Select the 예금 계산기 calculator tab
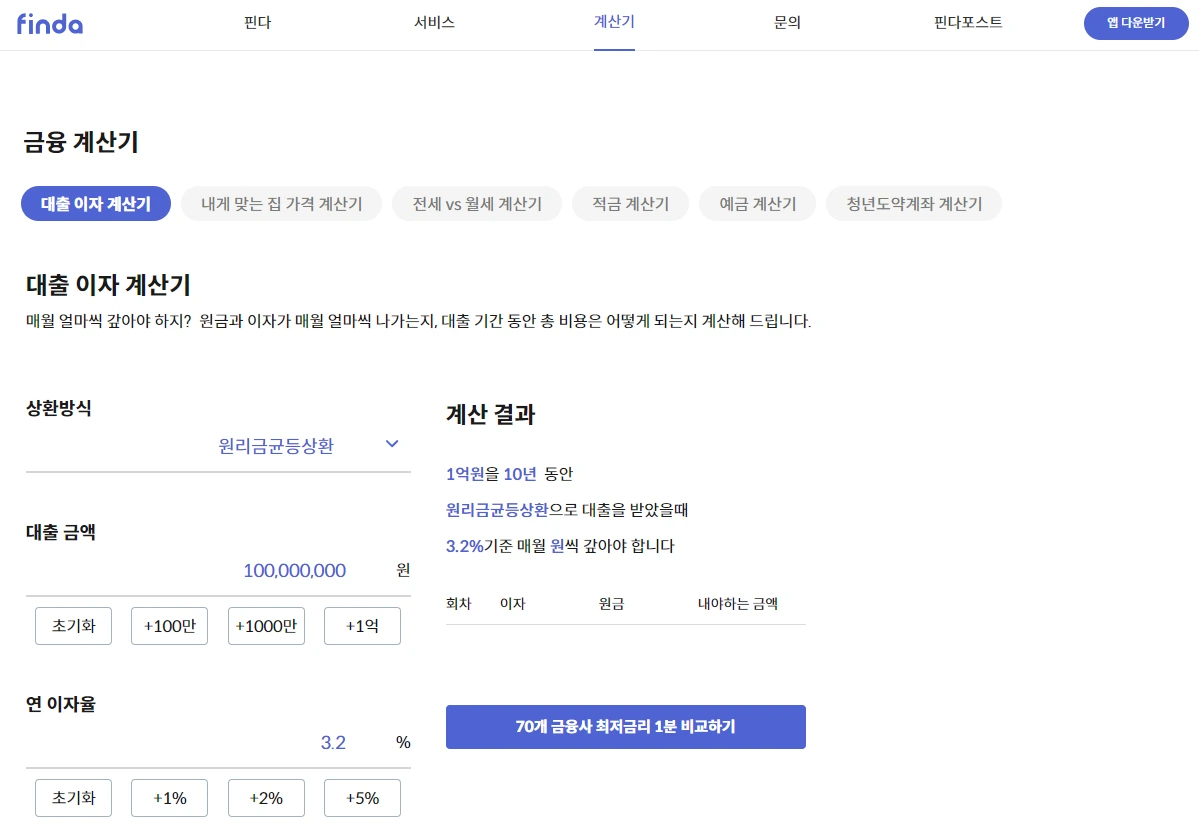This screenshot has width=1199, height=835. point(757,203)
